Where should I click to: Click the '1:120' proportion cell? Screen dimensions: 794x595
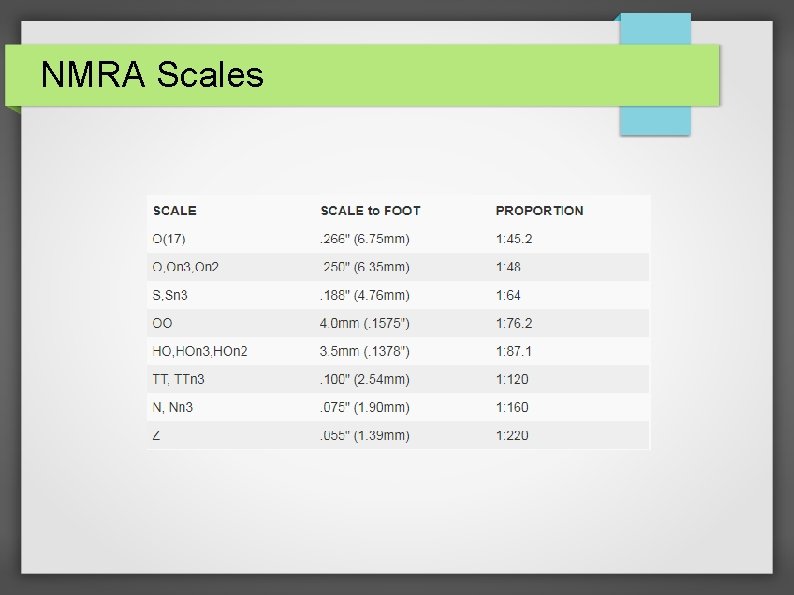point(512,379)
